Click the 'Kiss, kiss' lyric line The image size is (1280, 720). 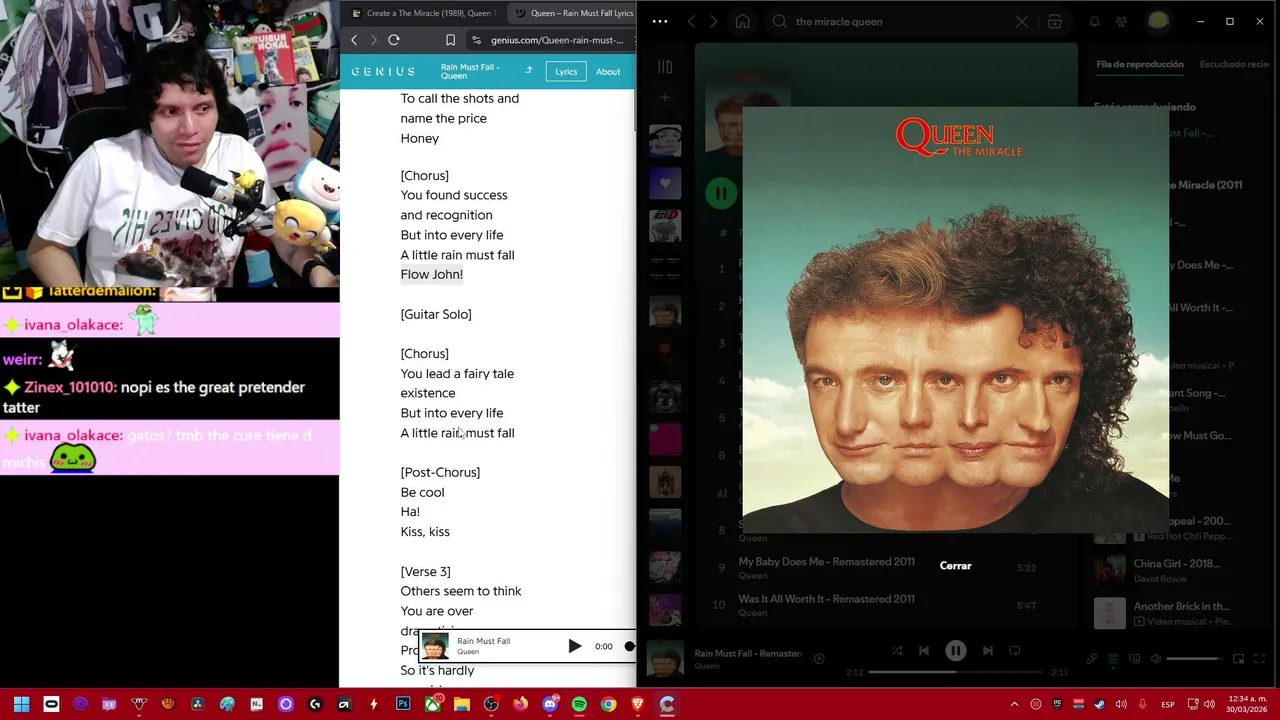425,532
